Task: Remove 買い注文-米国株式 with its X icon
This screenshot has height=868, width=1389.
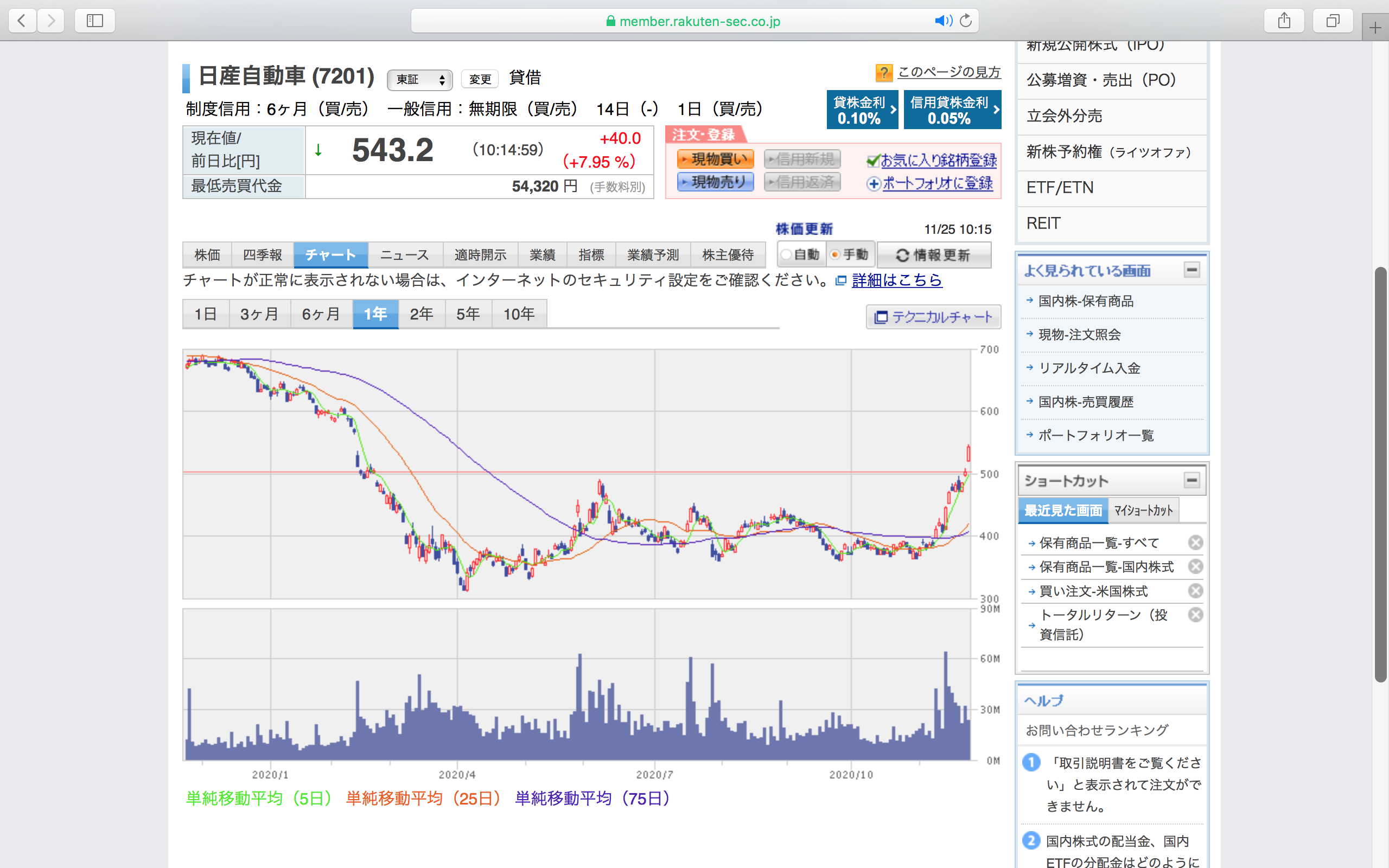Action: 1196,591
